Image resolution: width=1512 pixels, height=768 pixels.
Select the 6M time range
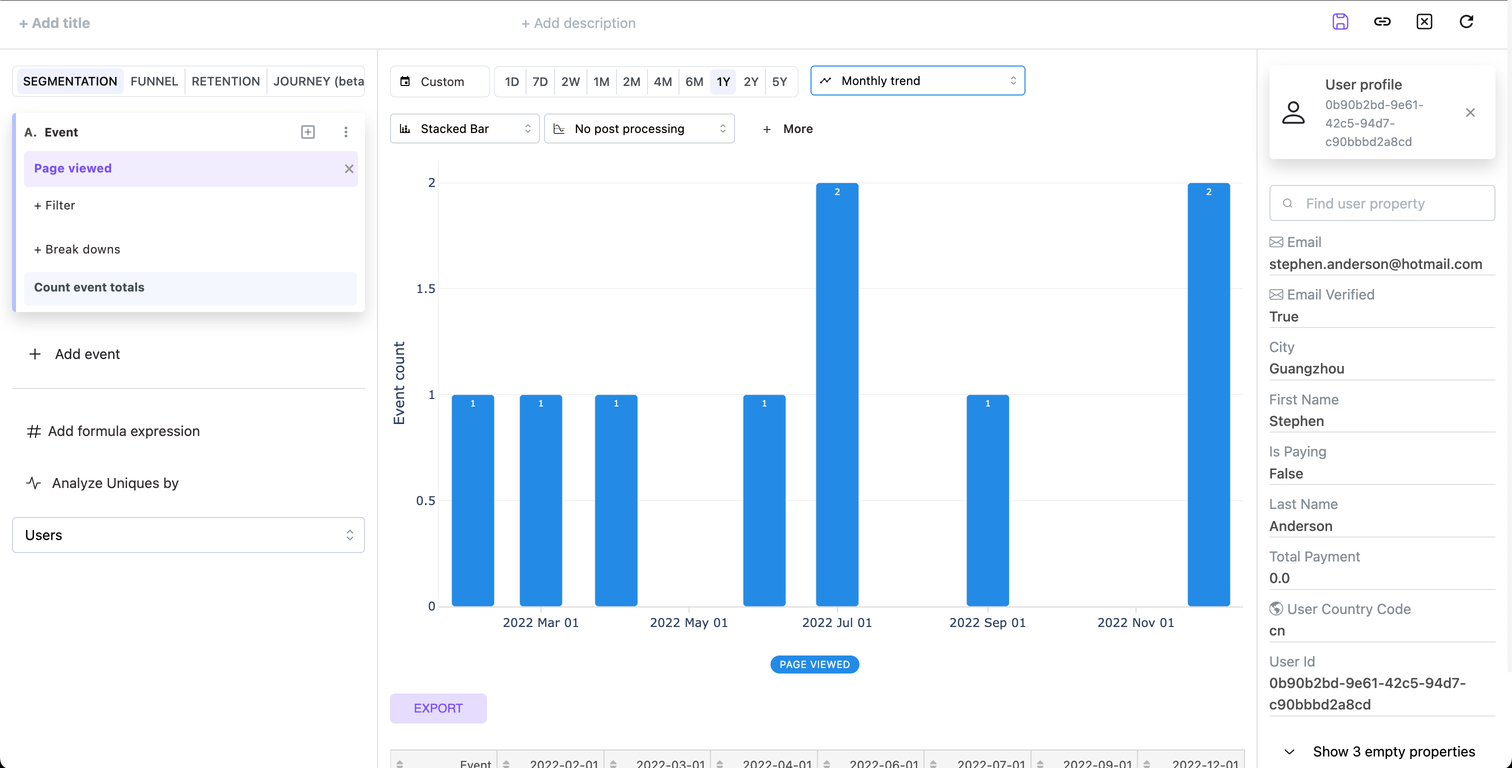click(x=694, y=82)
